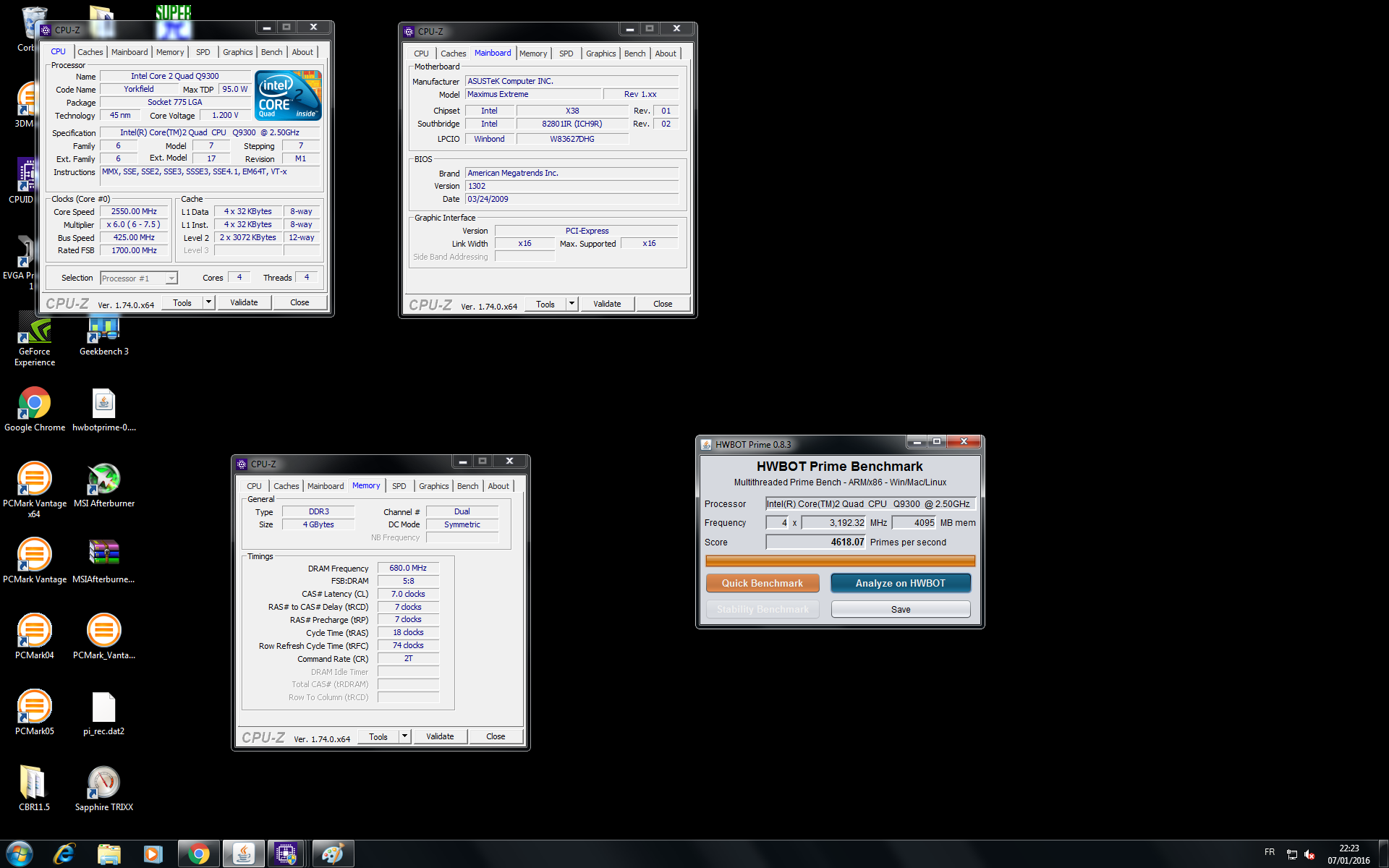Expand Tools arrow in Memory window

click(x=405, y=736)
